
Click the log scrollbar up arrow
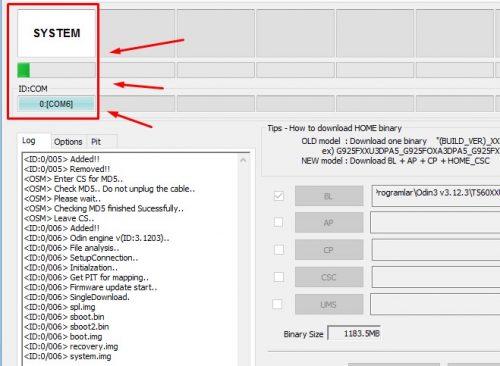tap(243, 160)
